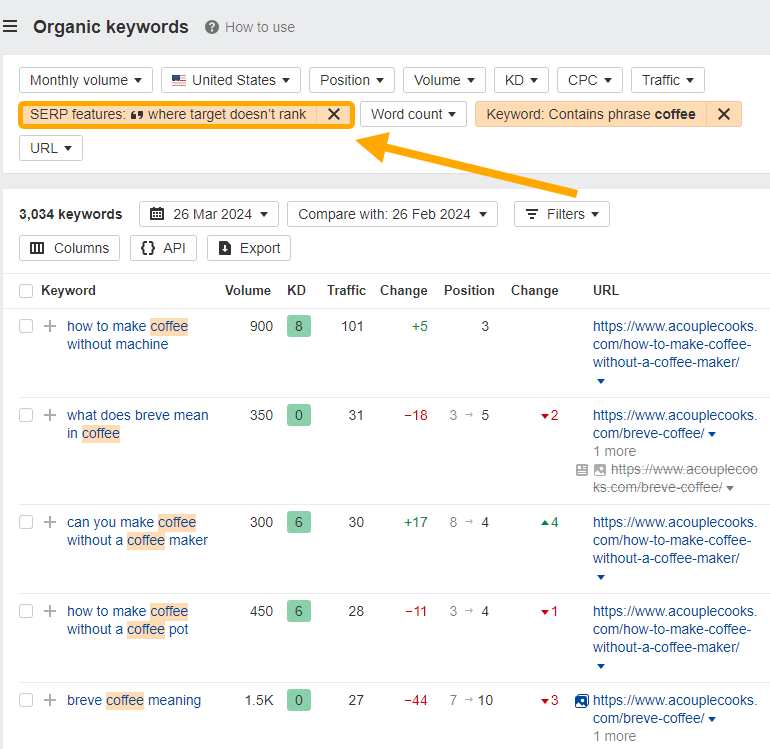The height and width of the screenshot is (749, 770).
Task: Open keyword 'how to make coffee without a coffee pot'
Action: (x=128, y=620)
